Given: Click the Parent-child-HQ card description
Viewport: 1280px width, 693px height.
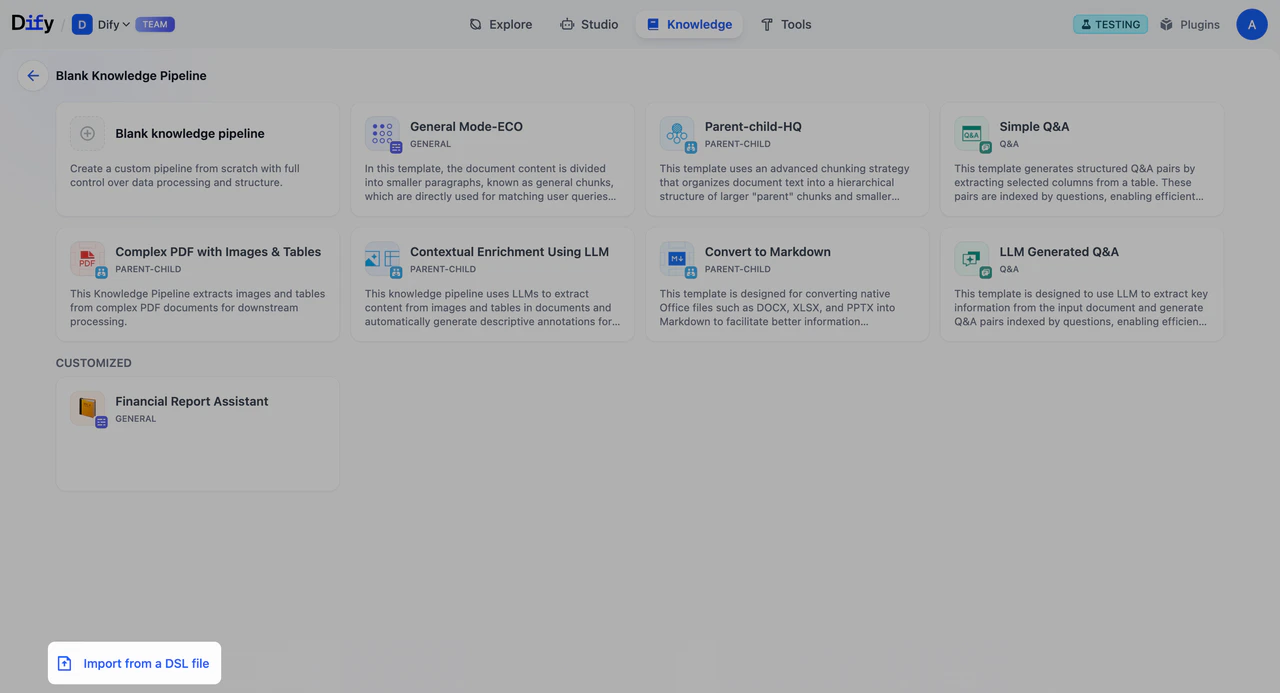Looking at the screenshot, I should coord(785,182).
